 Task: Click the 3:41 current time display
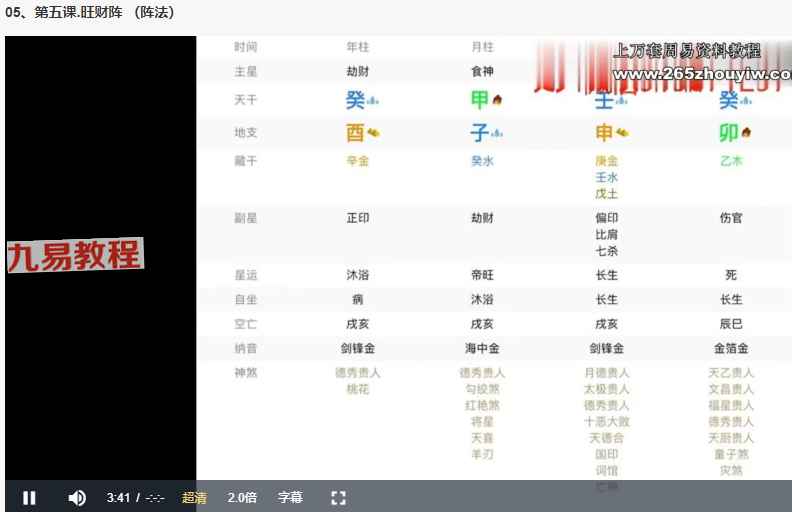click(x=117, y=497)
